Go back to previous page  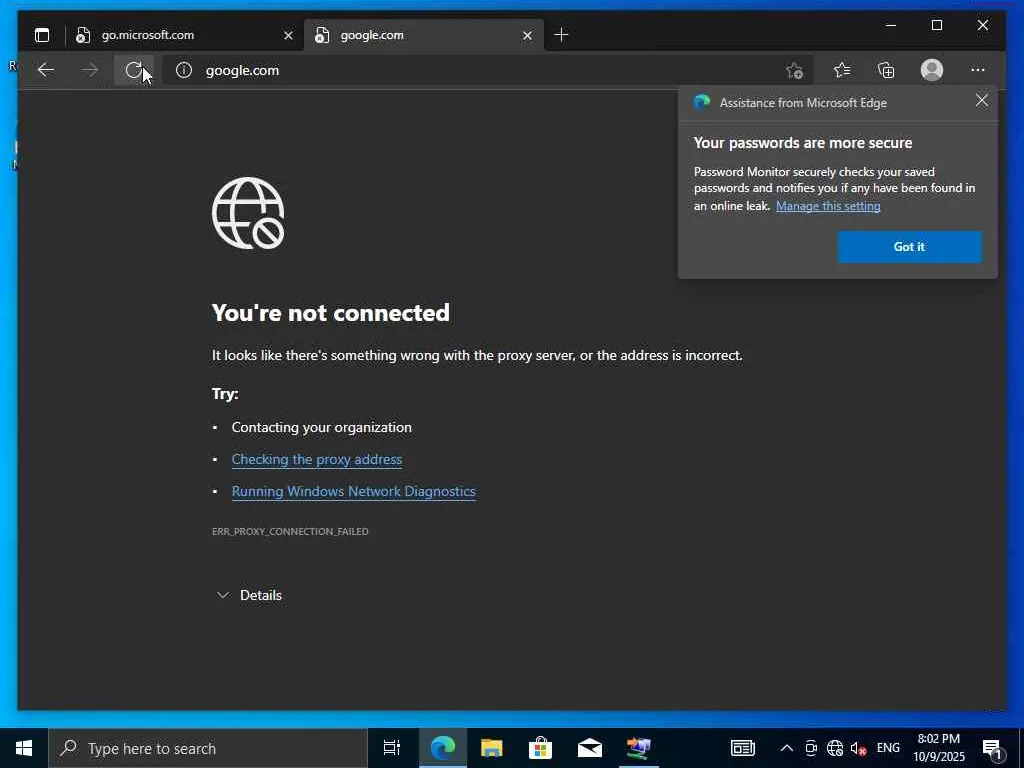point(46,70)
